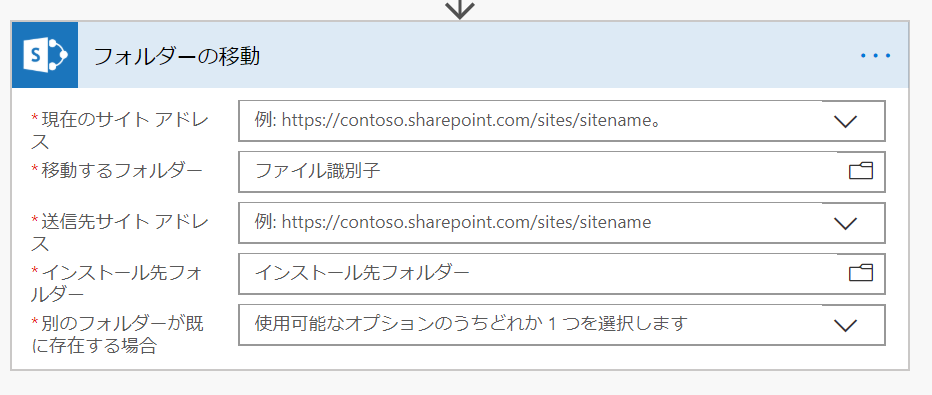This screenshot has height=395, width=932.
Task: Open folder picker for 移動するフォルダー
Action: tap(860, 171)
